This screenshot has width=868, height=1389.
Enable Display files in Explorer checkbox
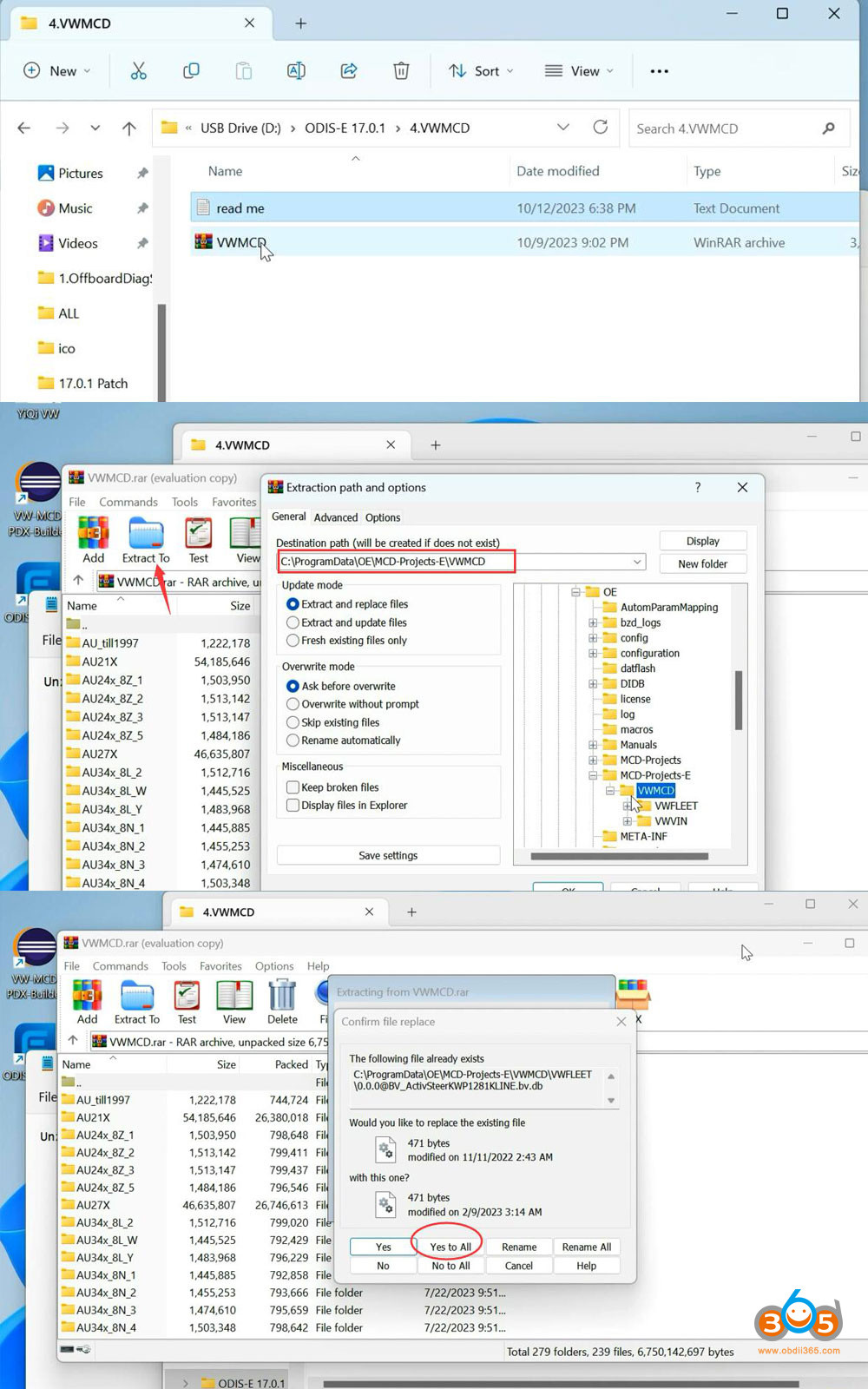[293, 806]
